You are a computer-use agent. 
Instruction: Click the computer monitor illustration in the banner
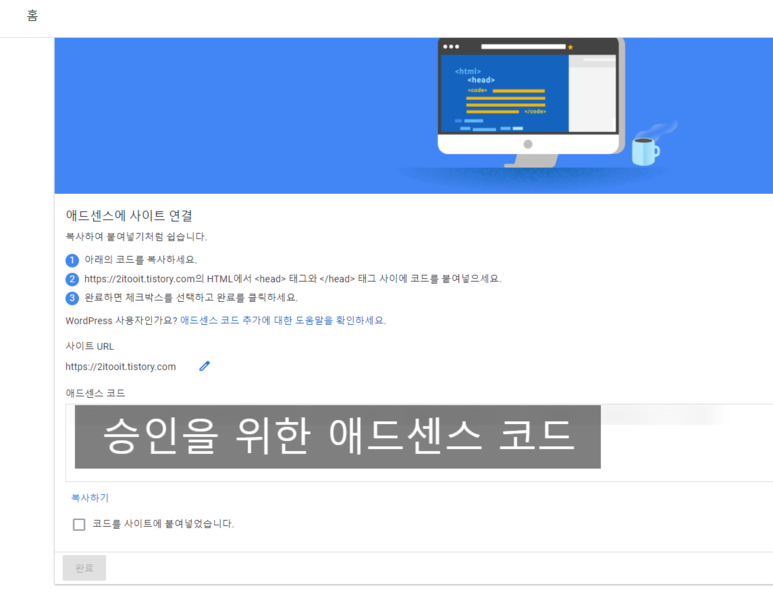click(530, 102)
